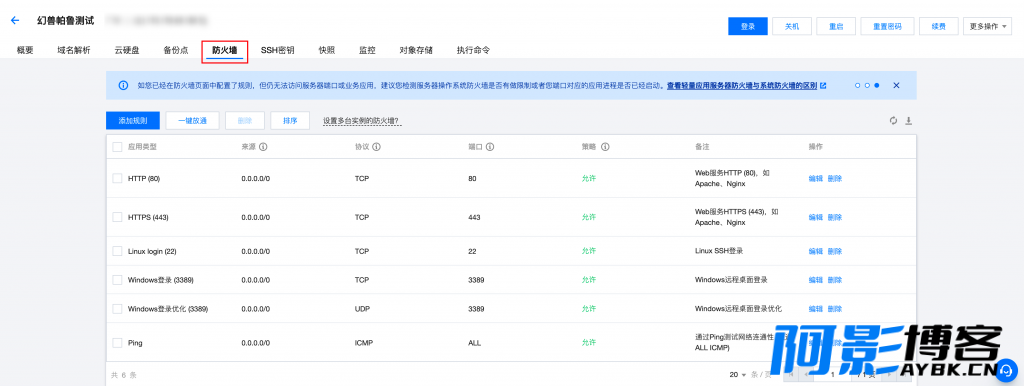Image resolution: width=1024 pixels, height=386 pixels.
Task: Click the UDP protocol cell
Action: [362, 308]
